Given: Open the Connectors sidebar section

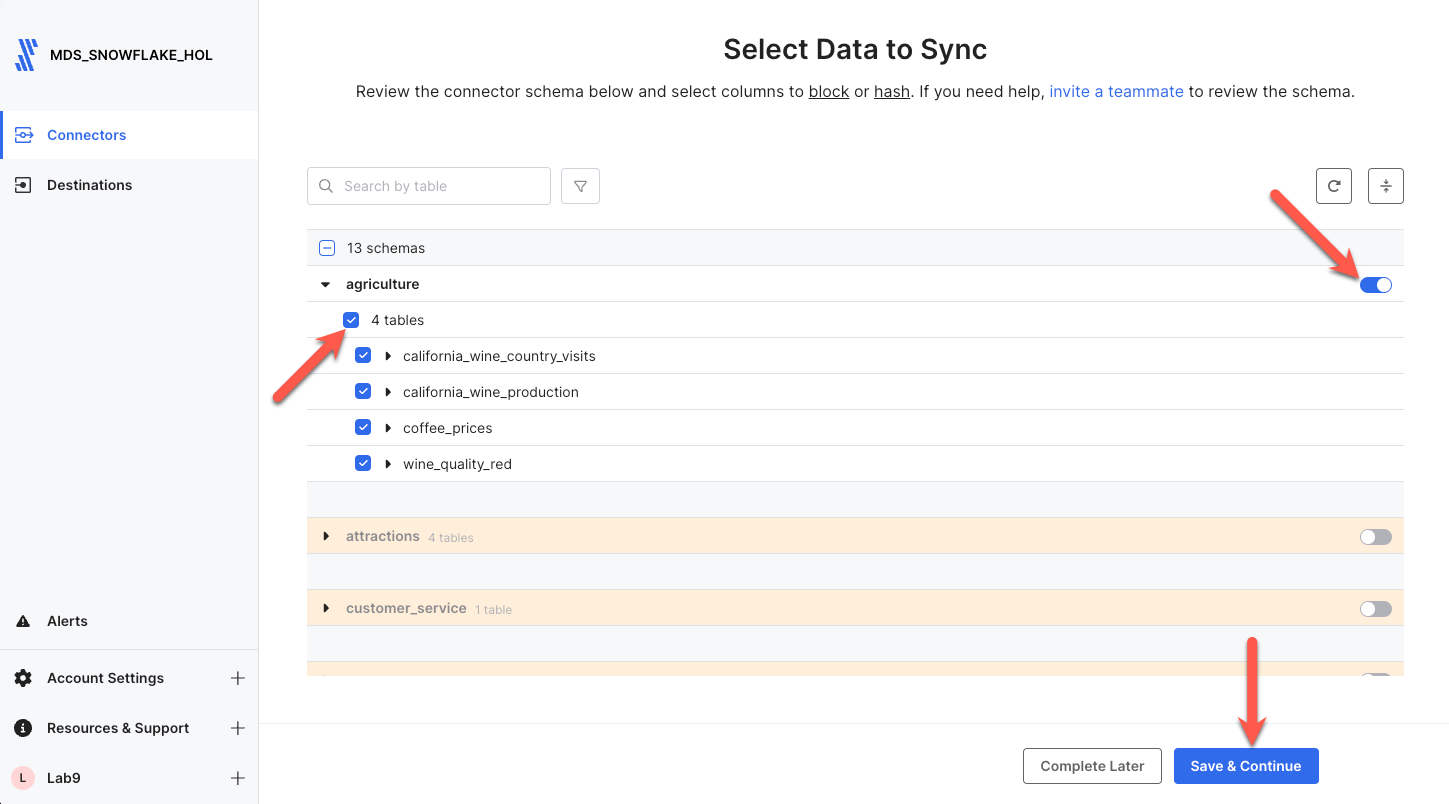Looking at the screenshot, I should (86, 135).
